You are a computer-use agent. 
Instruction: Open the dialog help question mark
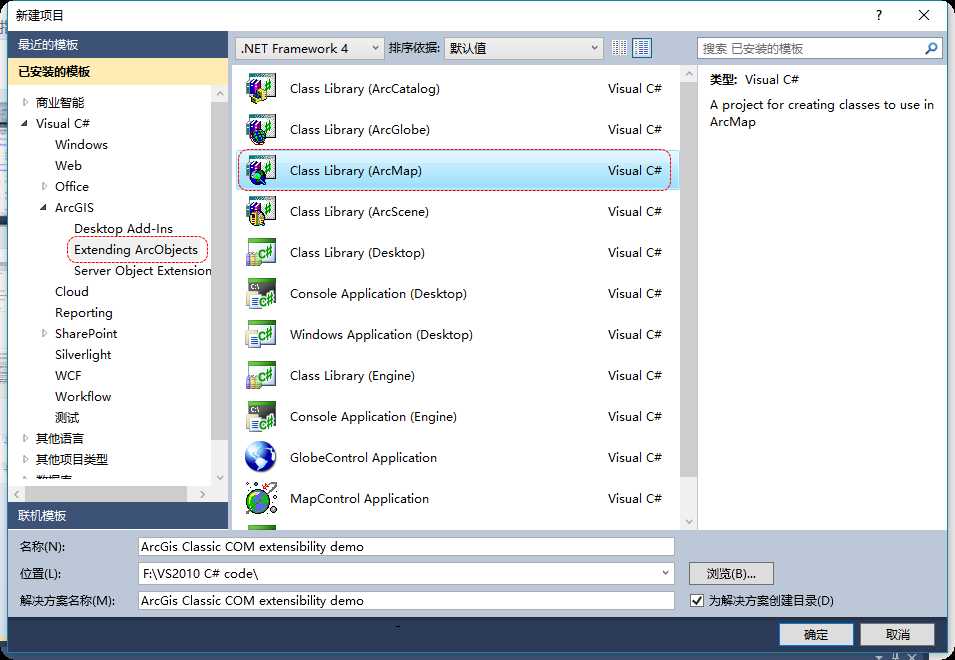[878, 15]
